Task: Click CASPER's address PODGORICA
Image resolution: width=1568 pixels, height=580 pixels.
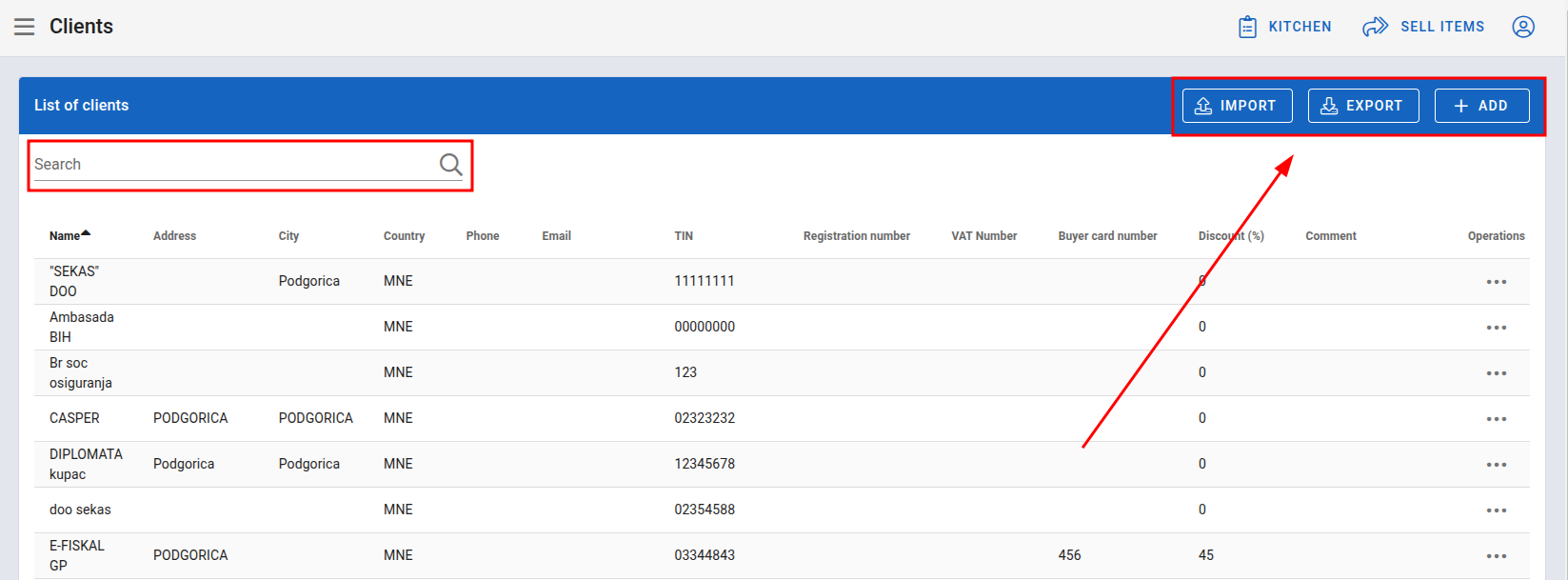Action: (190, 418)
